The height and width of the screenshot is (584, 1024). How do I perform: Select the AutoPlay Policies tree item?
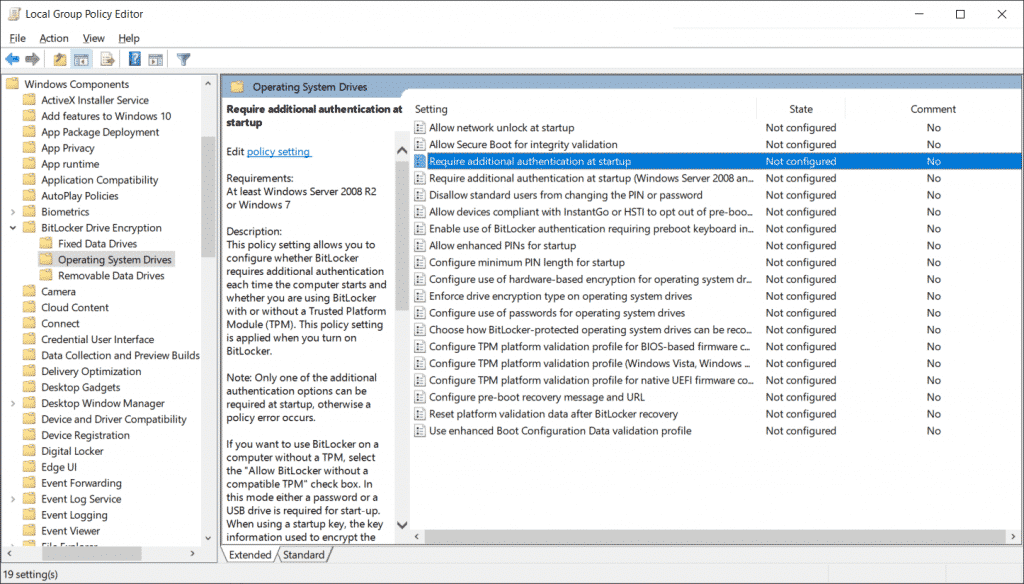[80, 196]
